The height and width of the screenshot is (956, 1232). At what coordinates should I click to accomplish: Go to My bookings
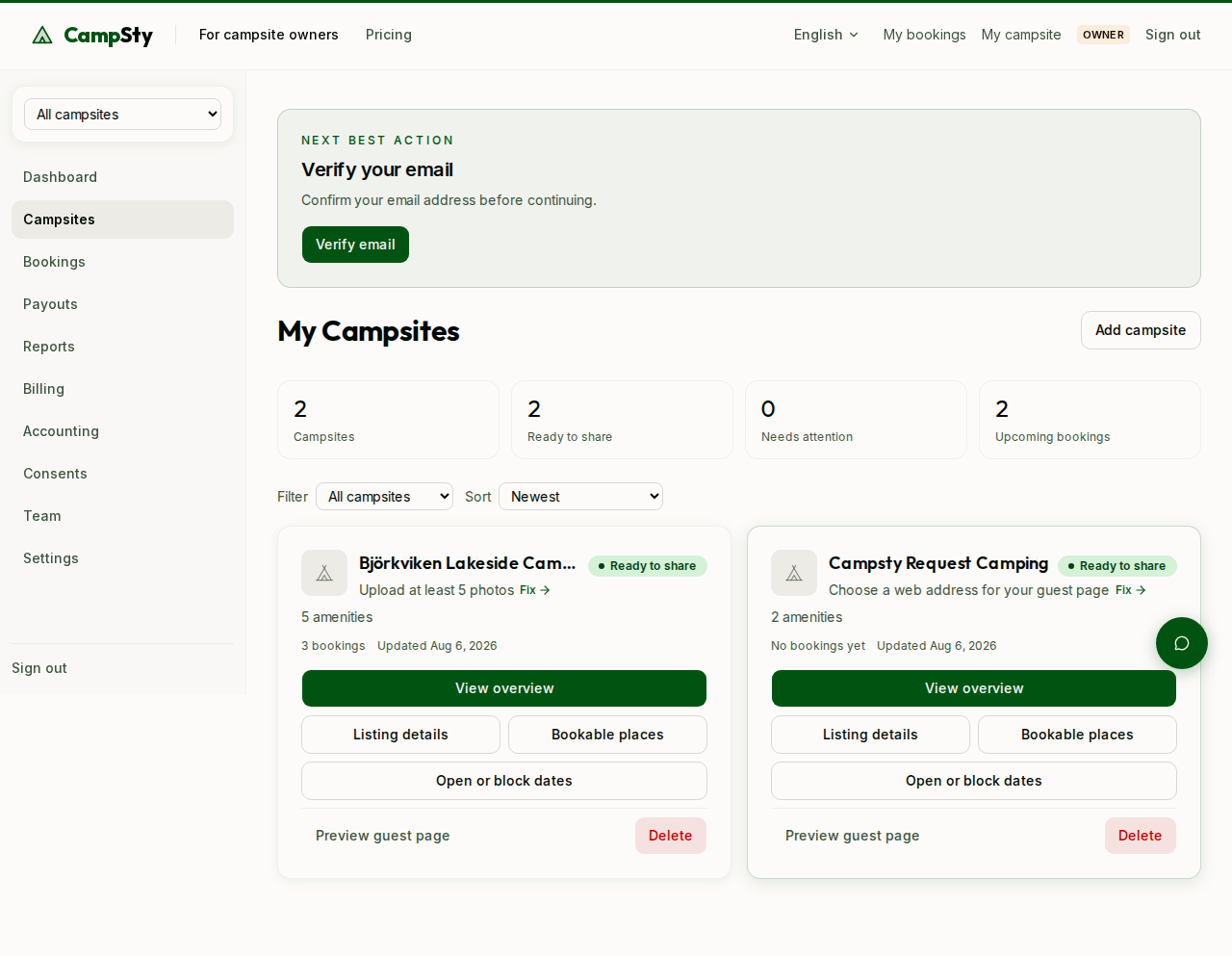924,35
